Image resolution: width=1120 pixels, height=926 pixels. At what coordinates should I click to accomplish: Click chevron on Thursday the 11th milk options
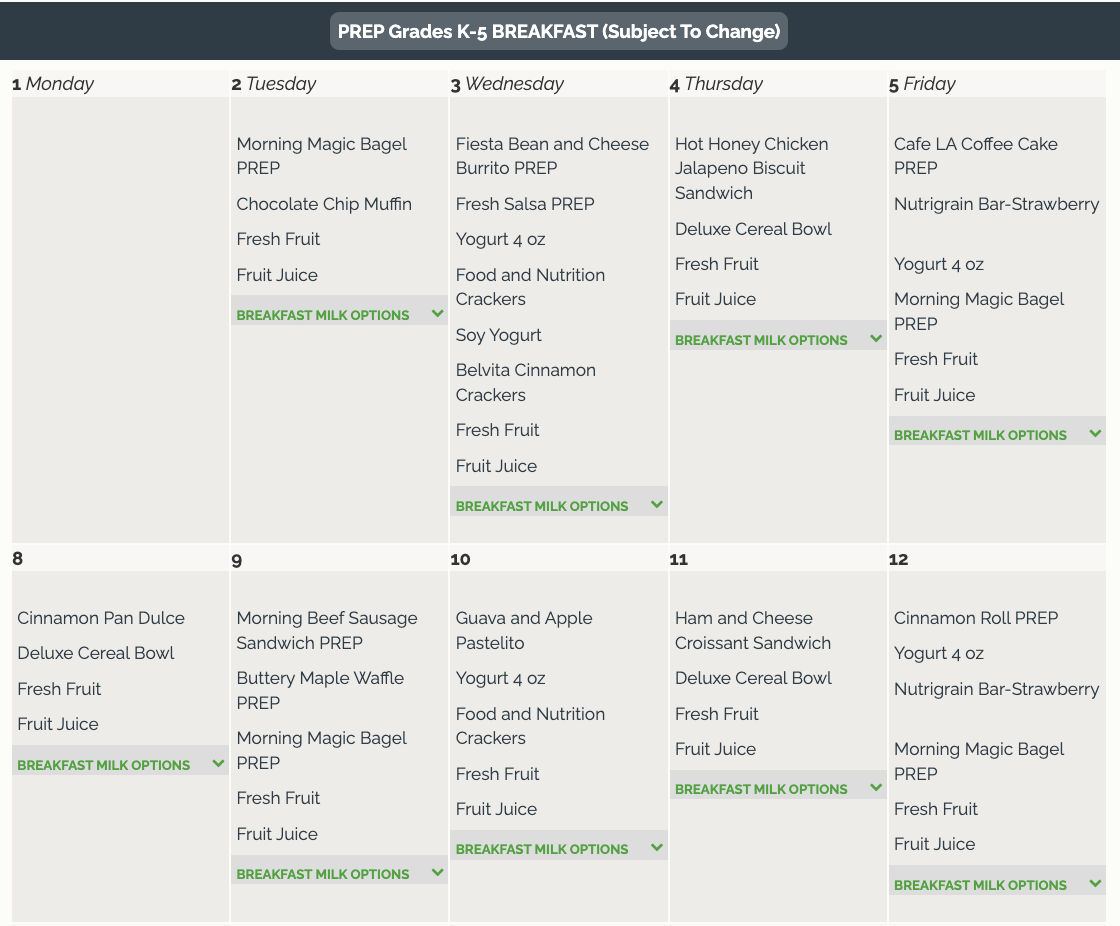(x=876, y=788)
